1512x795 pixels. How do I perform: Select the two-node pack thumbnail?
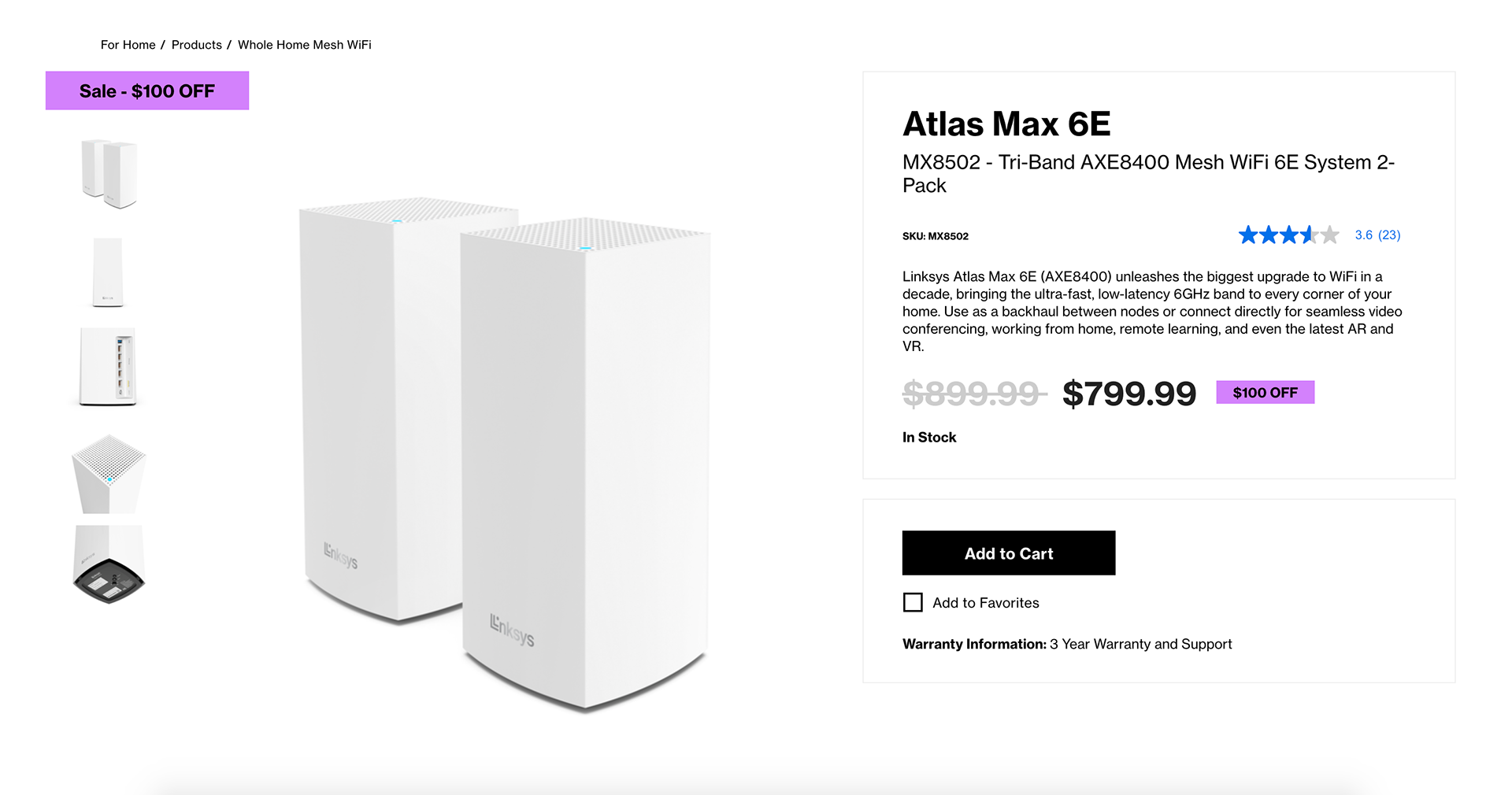[x=109, y=174]
